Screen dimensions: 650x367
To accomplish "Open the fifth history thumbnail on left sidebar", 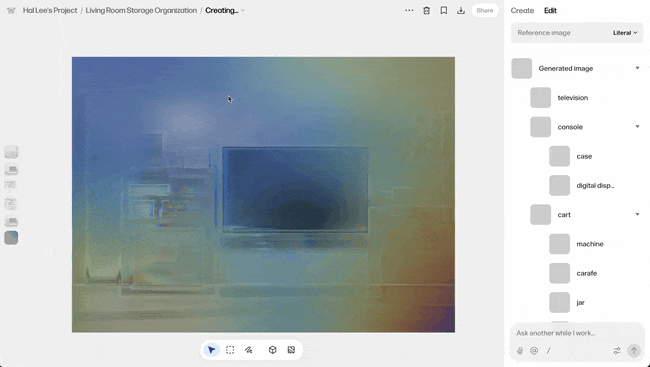I will click(x=11, y=221).
